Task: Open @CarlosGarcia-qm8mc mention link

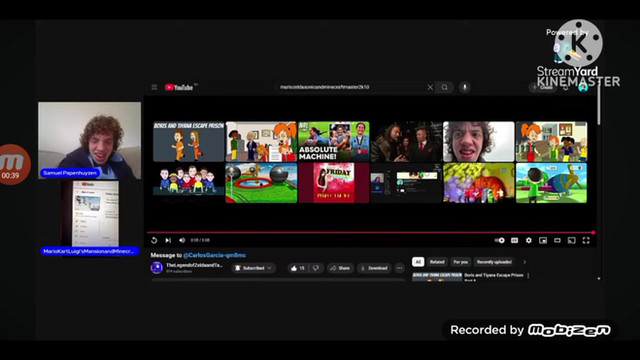Action: (214, 255)
